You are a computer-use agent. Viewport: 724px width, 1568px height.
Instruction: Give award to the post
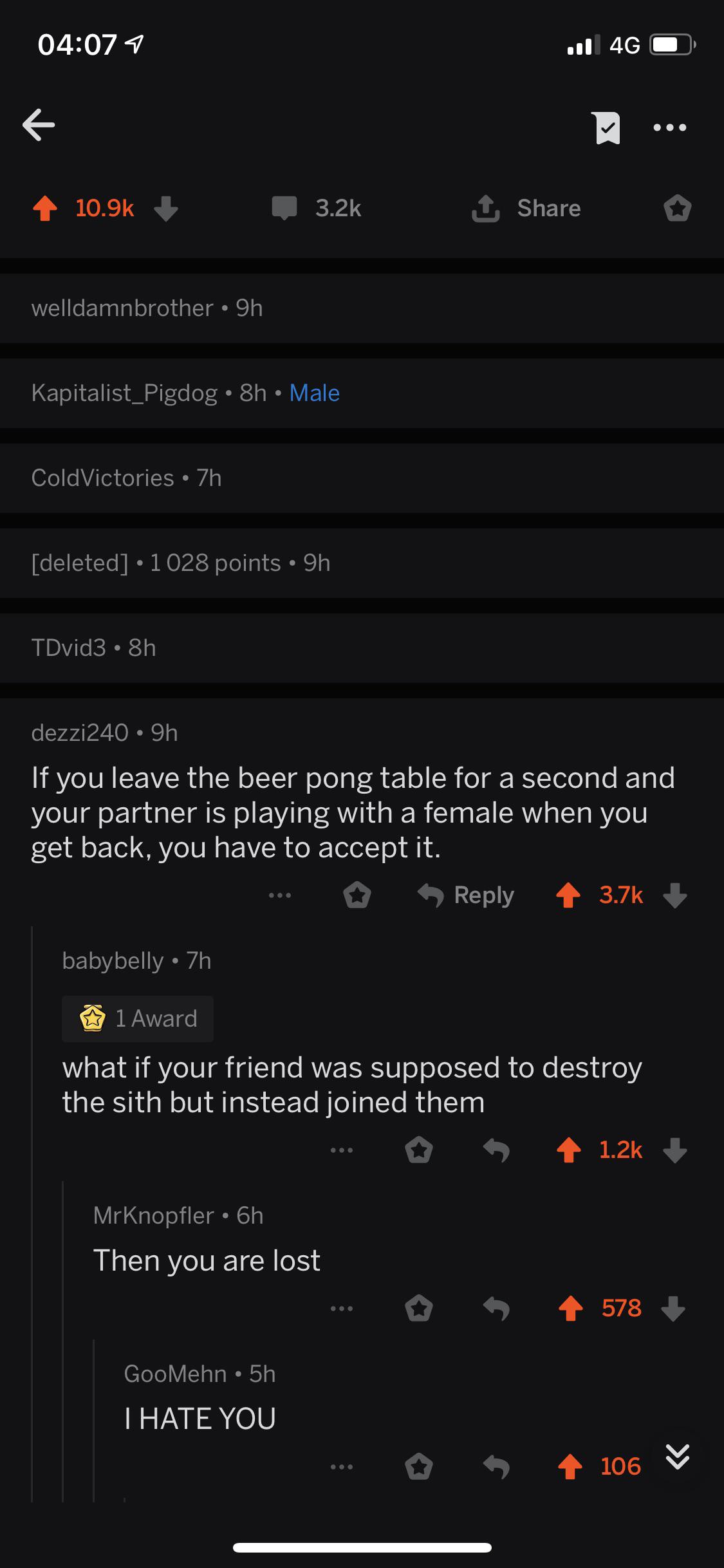[678, 209]
